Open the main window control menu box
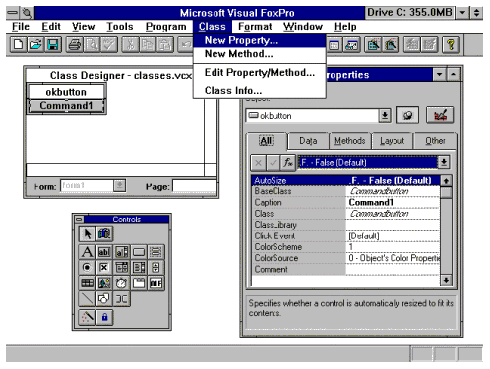This screenshot has height=369, width=490. (x=13, y=13)
